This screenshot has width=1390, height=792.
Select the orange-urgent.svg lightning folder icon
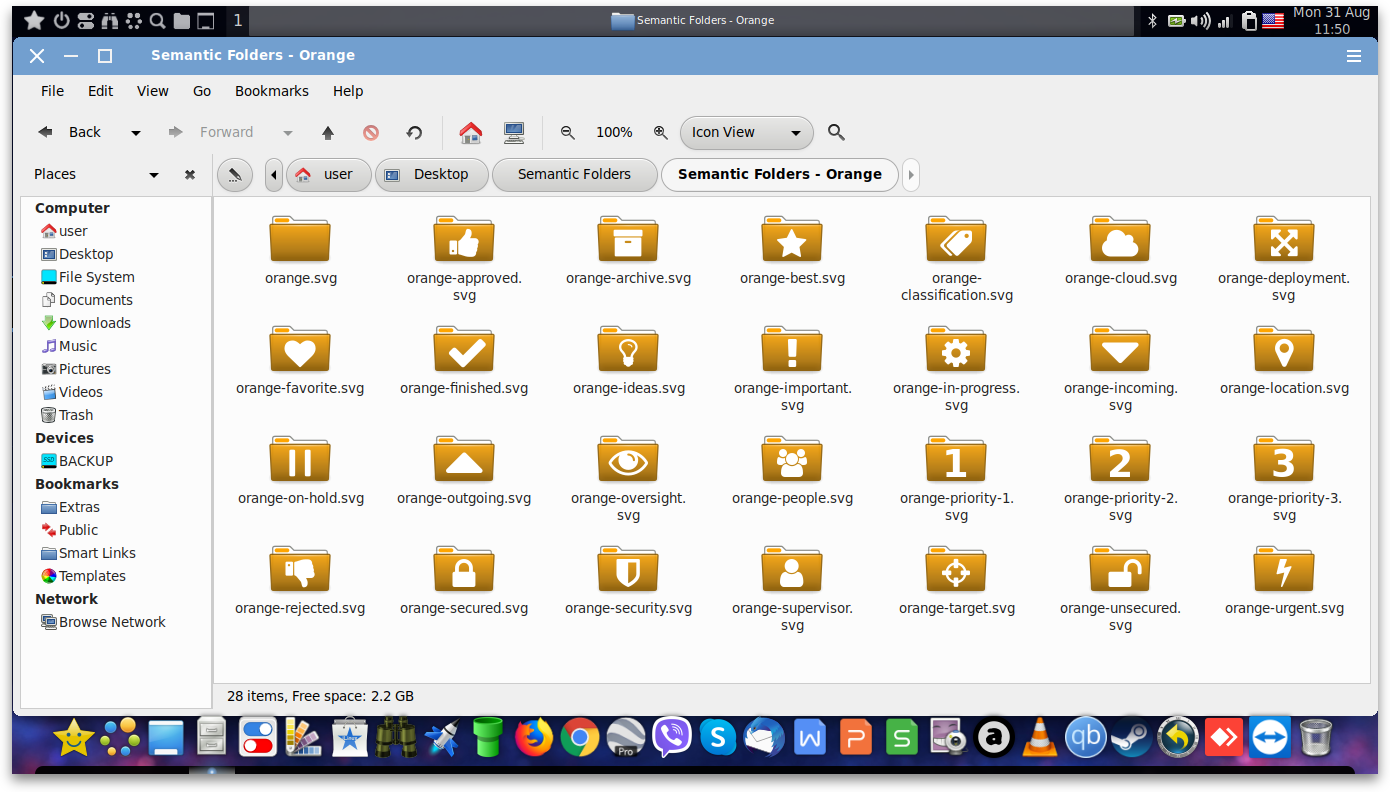pos(1284,569)
